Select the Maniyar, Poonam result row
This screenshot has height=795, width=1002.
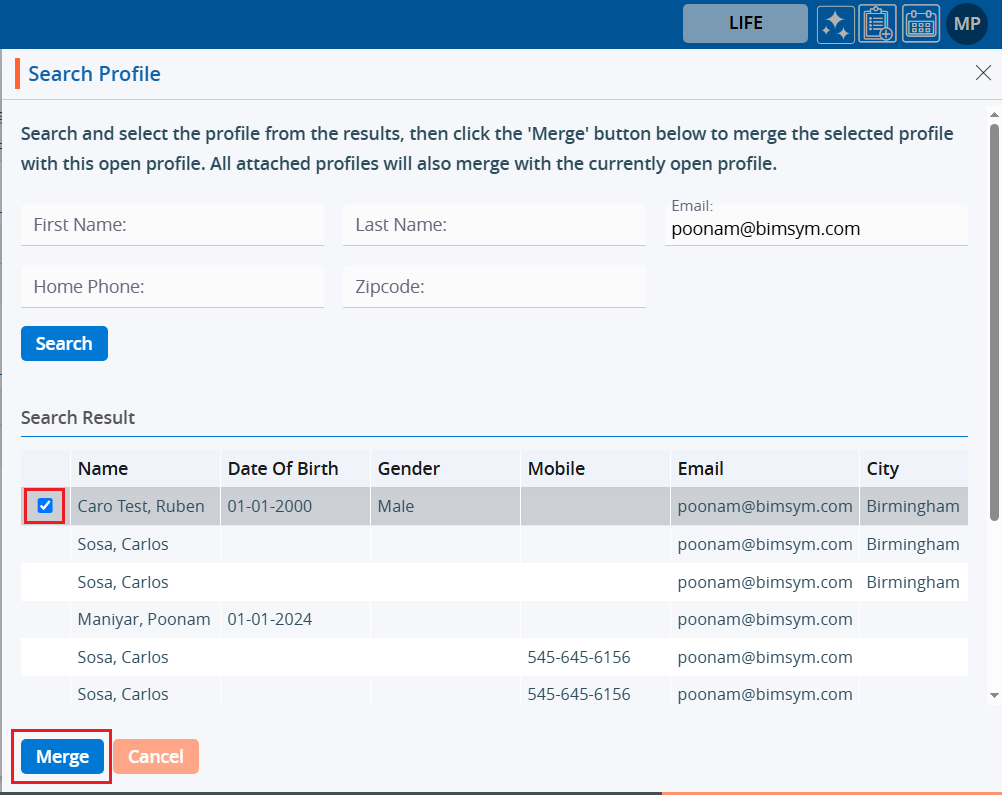[144, 619]
